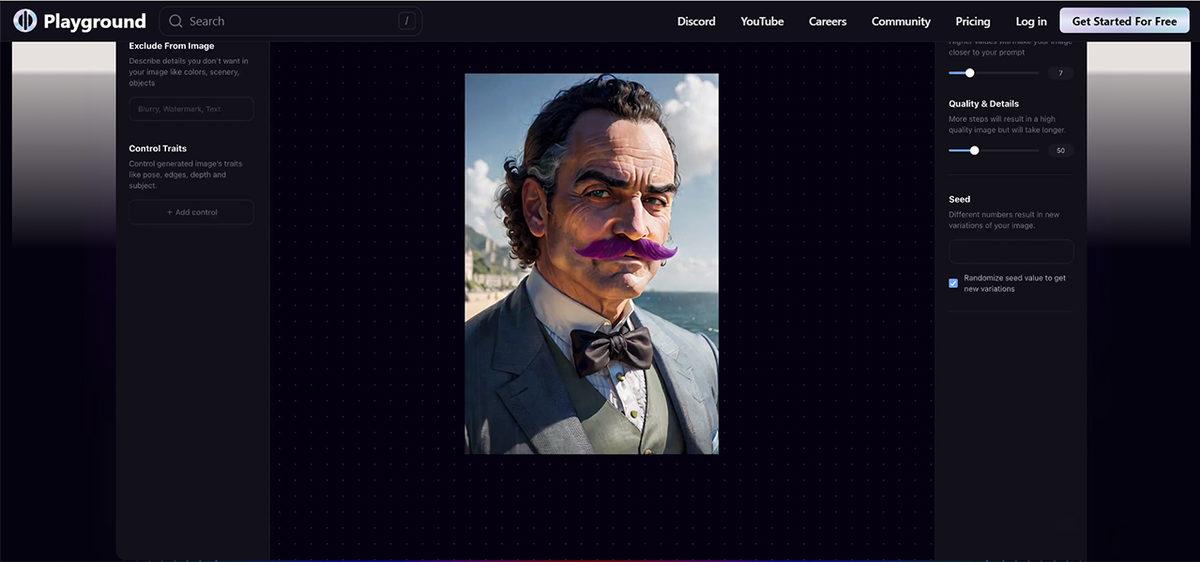Select the Quality value box showing 50
The width and height of the screenshot is (1200, 562).
(1060, 150)
